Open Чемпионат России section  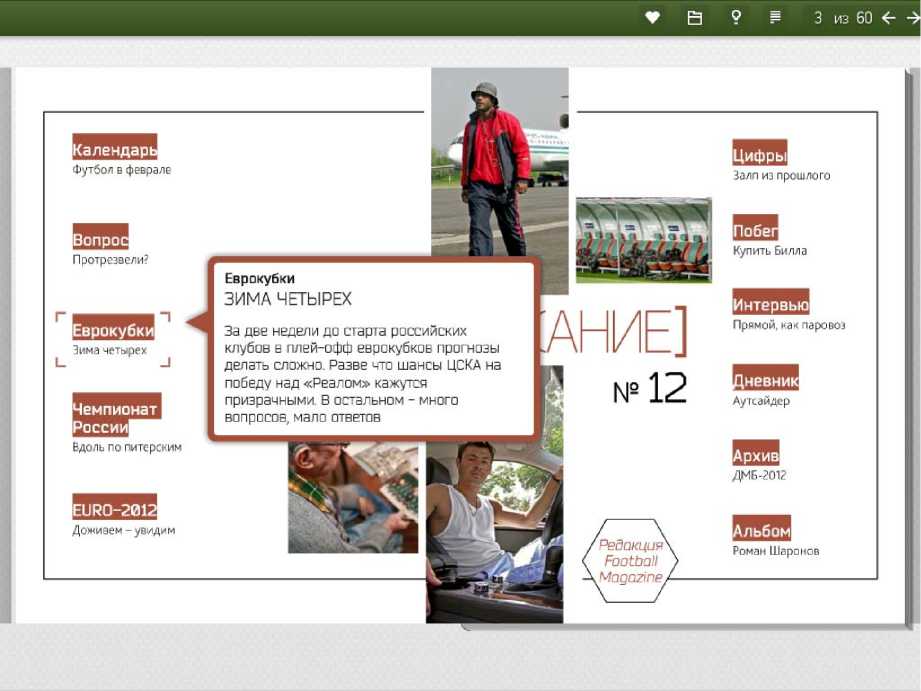pos(116,414)
